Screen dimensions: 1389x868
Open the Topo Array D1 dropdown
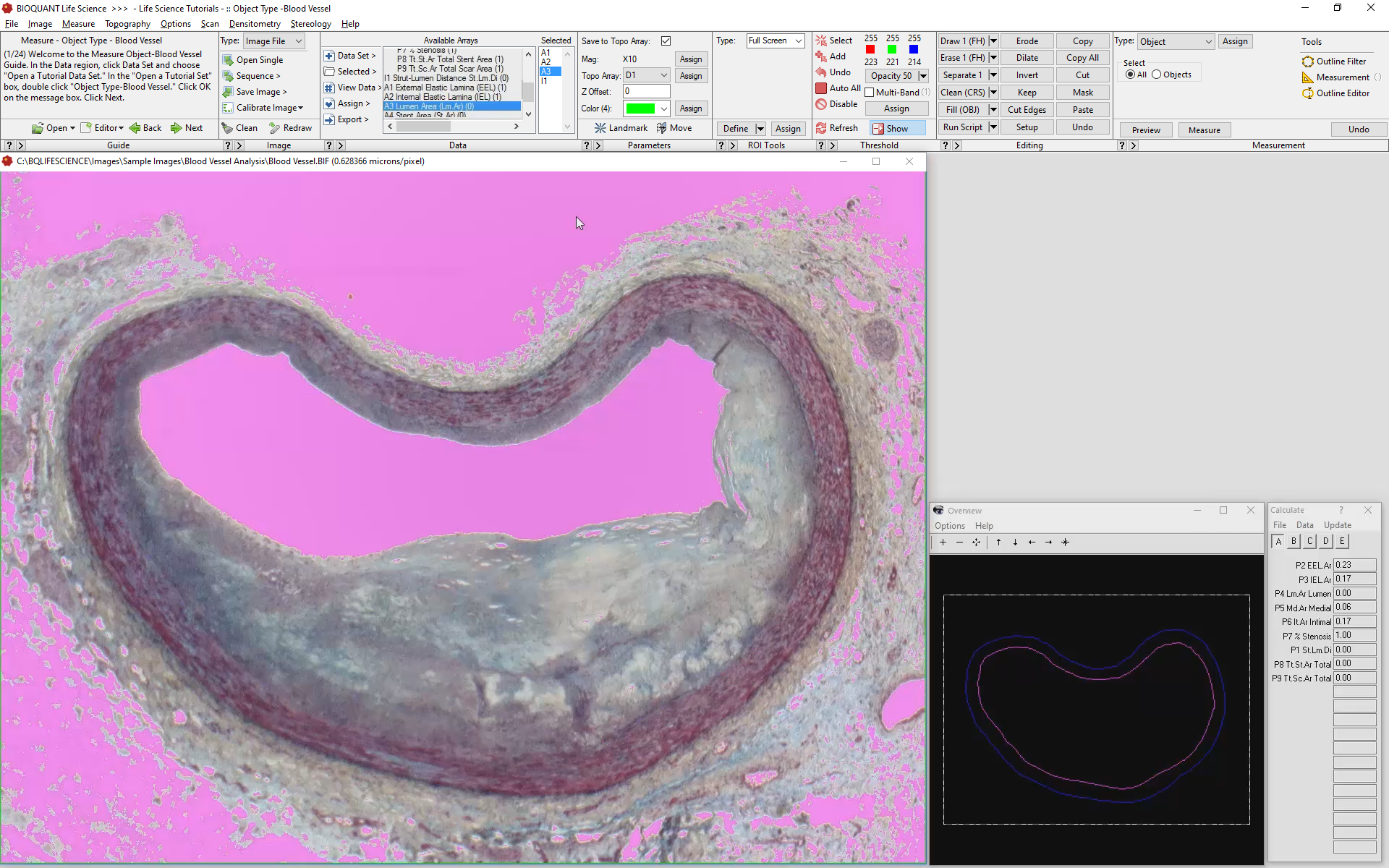click(x=647, y=75)
